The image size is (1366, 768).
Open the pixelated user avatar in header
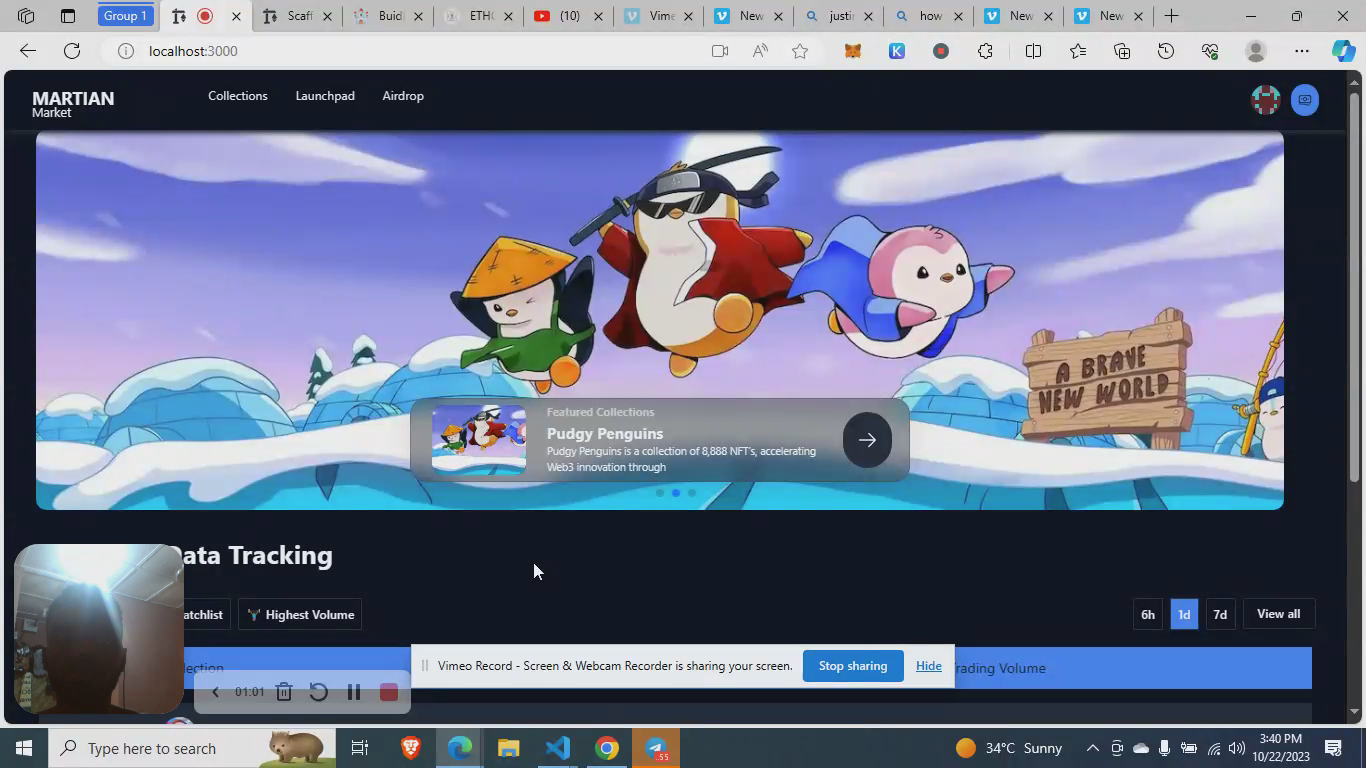click(1265, 100)
